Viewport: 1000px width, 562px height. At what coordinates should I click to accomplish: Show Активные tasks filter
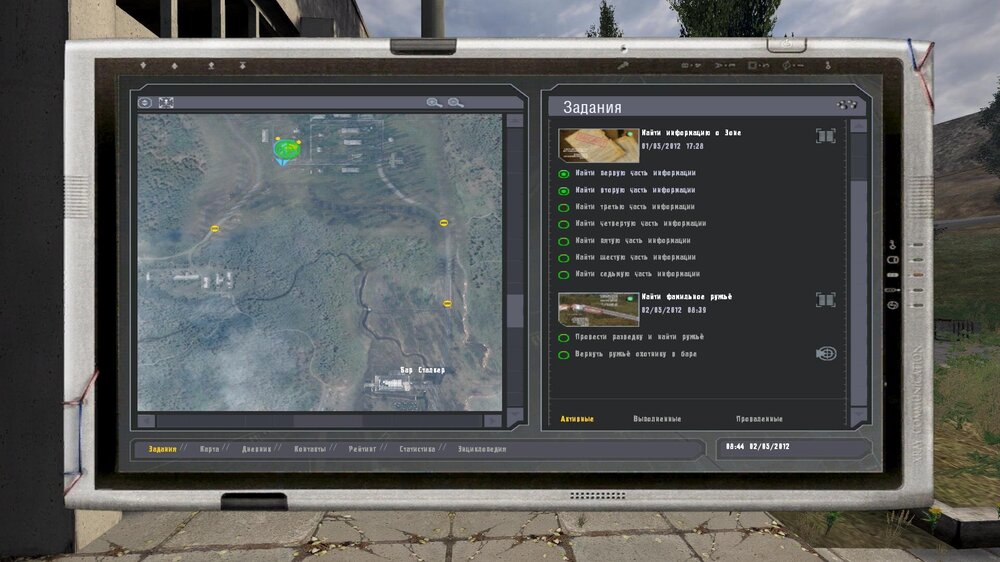577,419
